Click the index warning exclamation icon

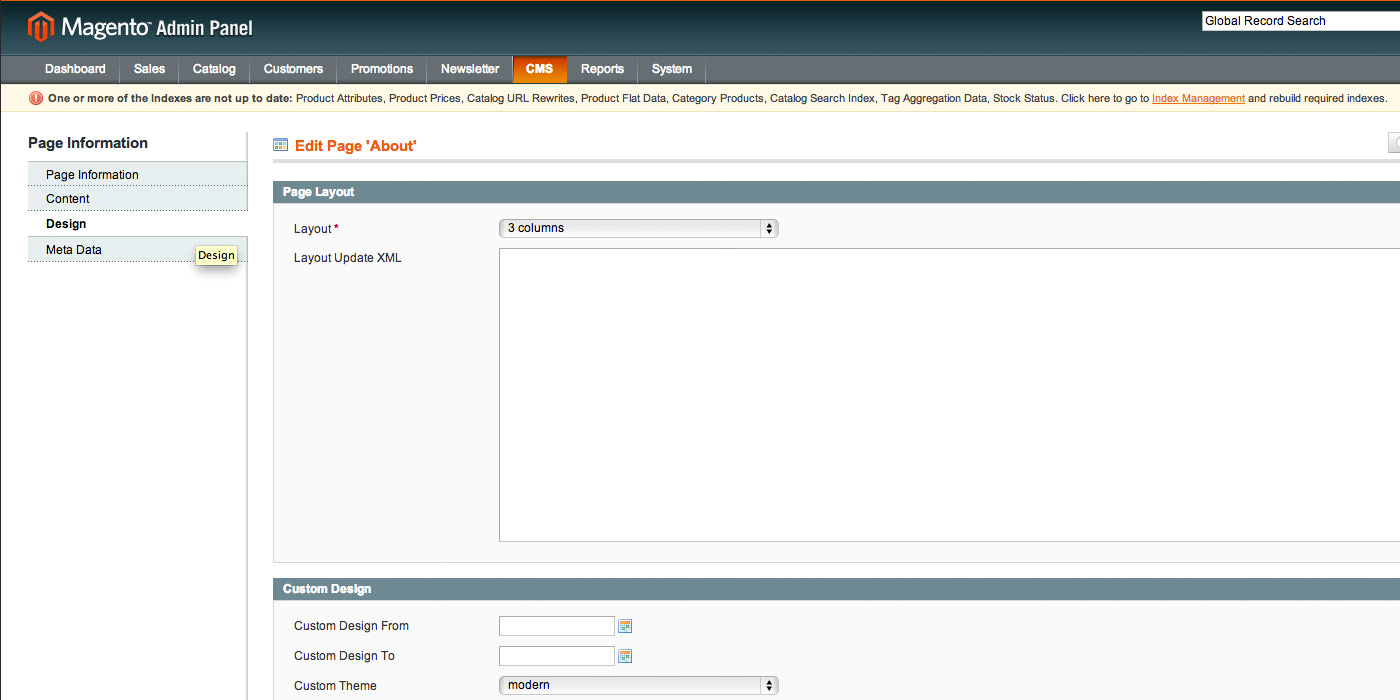coord(36,98)
